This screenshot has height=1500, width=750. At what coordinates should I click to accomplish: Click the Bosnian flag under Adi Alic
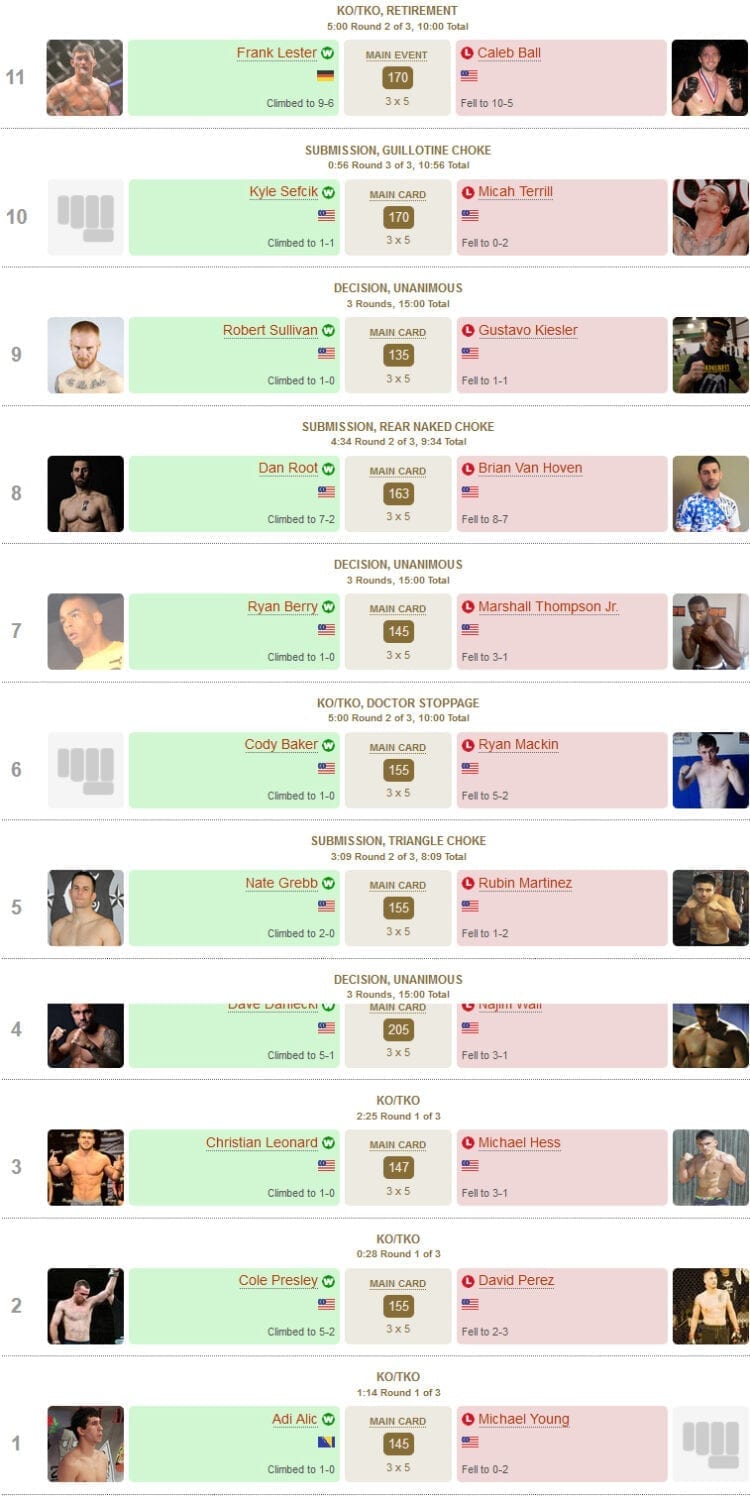326,1442
